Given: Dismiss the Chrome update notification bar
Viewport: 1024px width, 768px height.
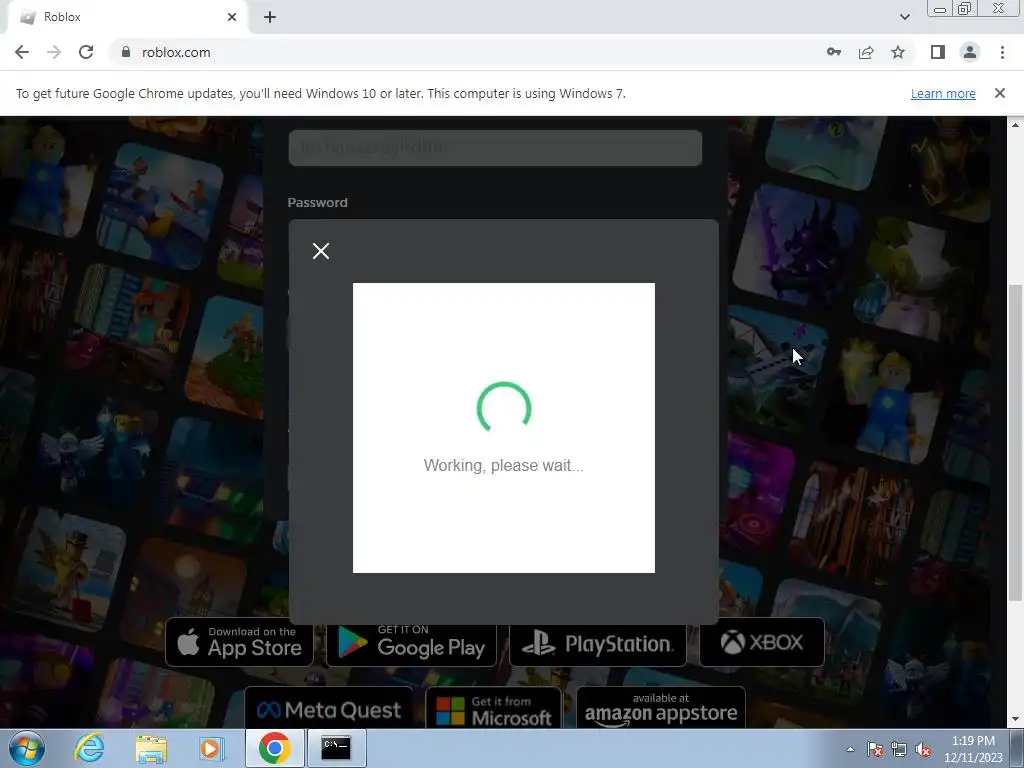Looking at the screenshot, I should point(999,93).
